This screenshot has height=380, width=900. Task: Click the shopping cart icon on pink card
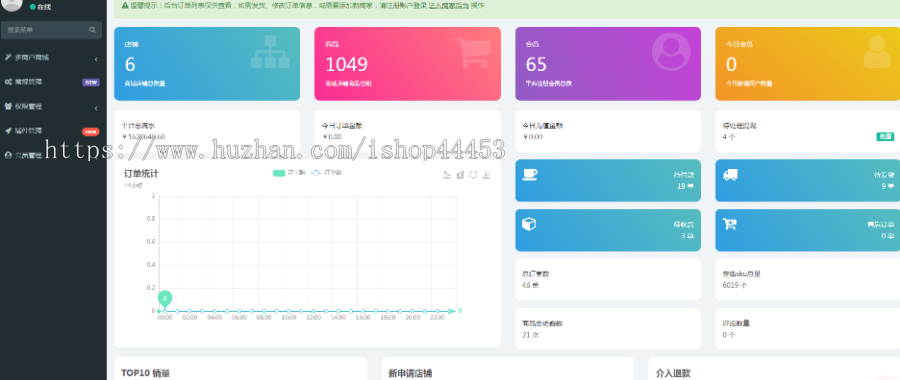(473, 52)
